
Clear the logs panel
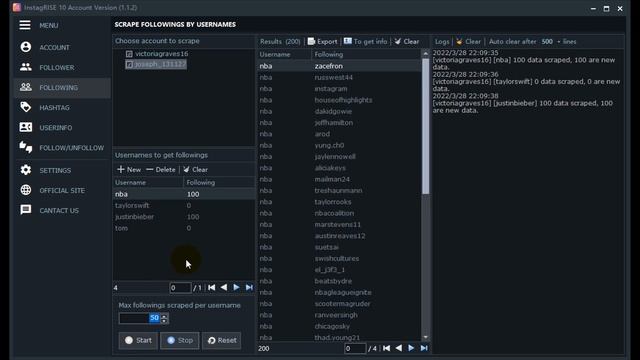469,42
